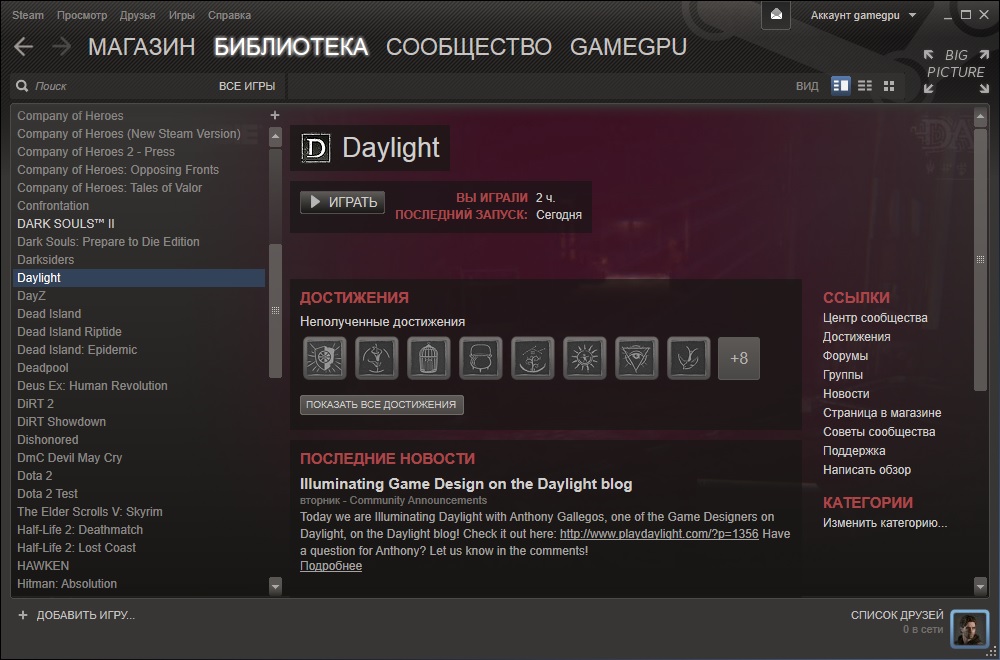Open the Аккаунт gamegpu dropdown
This screenshot has height=660, width=1000.
863,15
